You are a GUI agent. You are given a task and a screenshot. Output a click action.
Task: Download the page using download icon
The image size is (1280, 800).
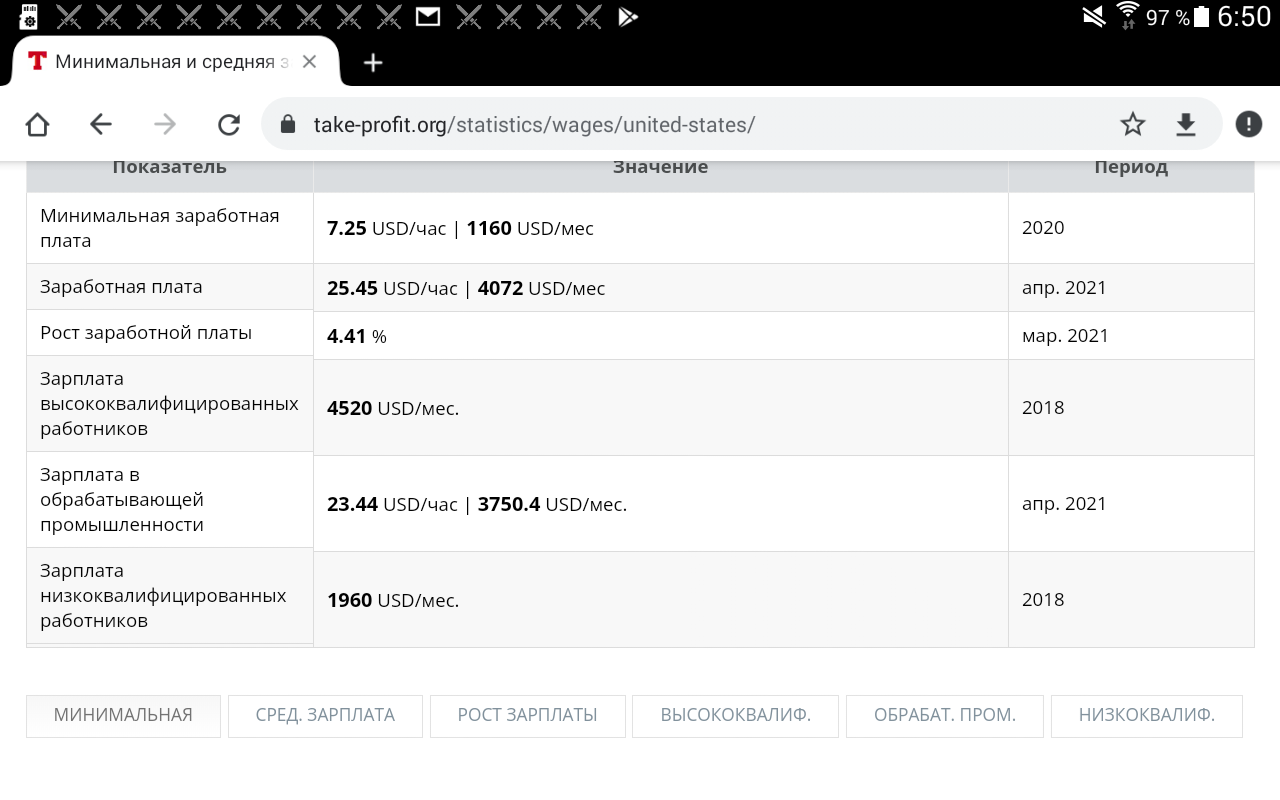(1185, 124)
